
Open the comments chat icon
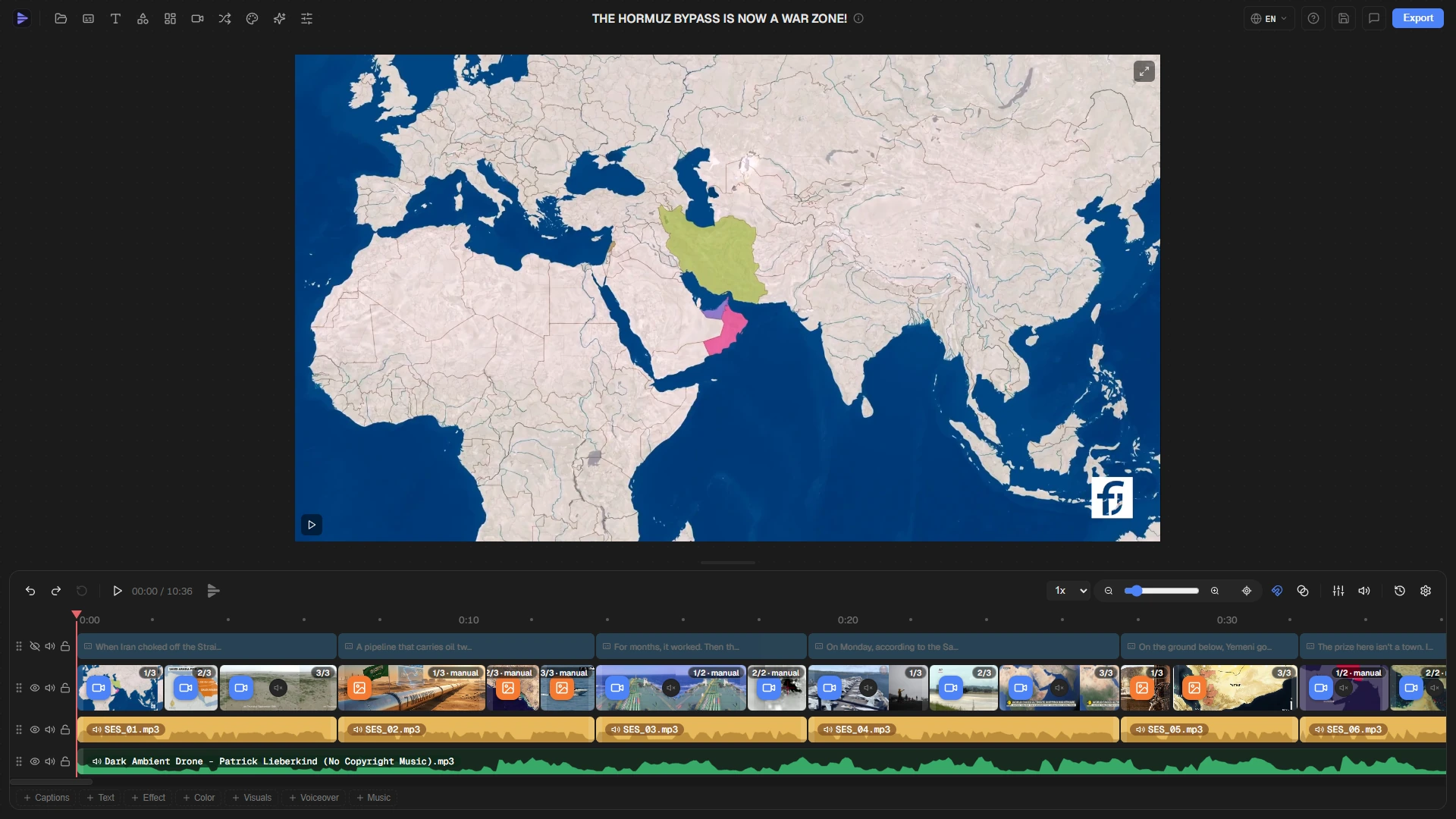click(x=1374, y=18)
